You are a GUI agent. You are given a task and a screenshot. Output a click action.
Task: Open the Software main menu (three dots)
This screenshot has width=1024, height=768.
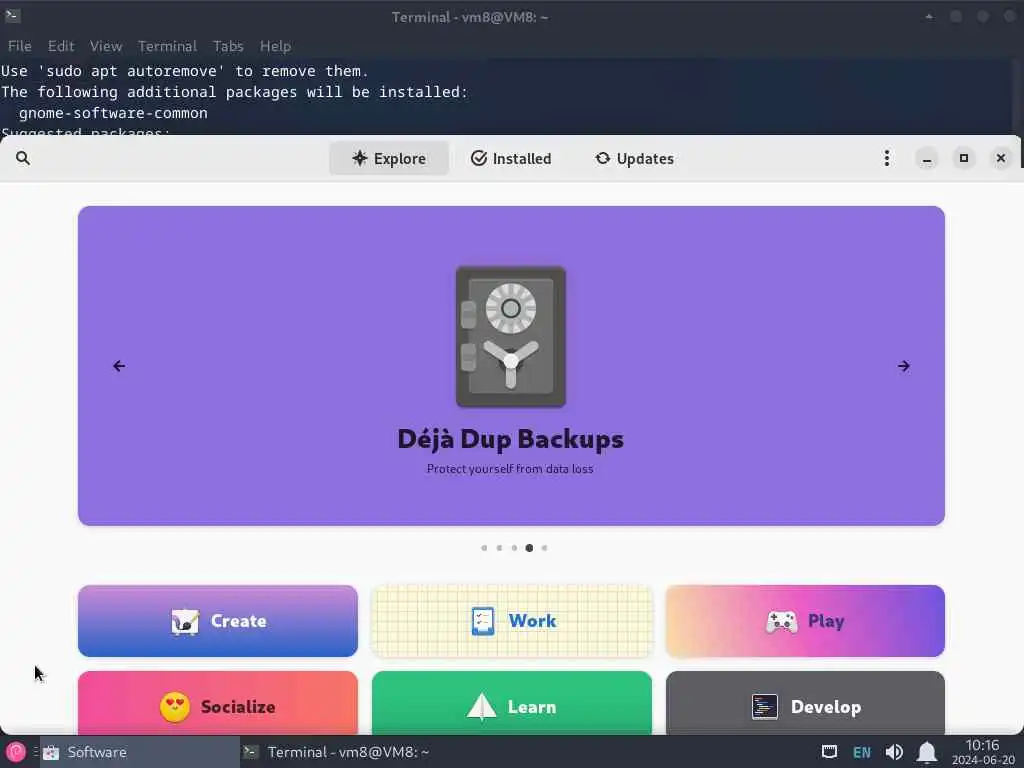point(886,158)
